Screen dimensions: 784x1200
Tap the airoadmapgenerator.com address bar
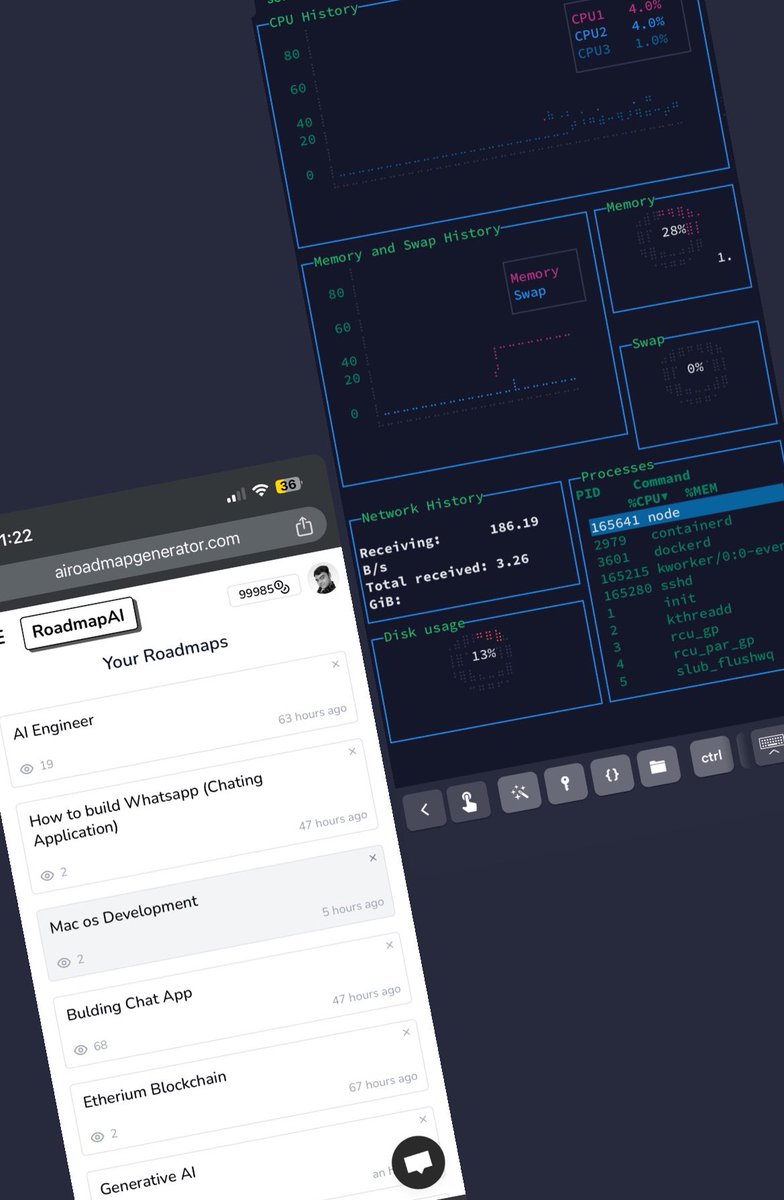(147, 556)
